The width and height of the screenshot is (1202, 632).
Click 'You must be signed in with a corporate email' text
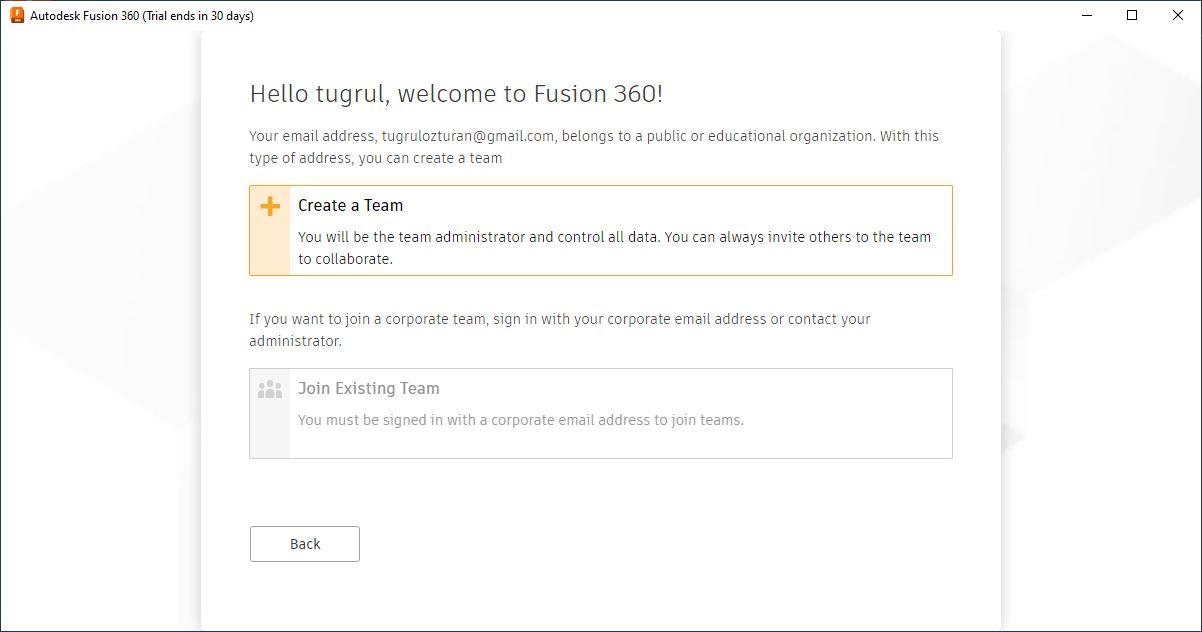pyautogui.click(x=521, y=420)
